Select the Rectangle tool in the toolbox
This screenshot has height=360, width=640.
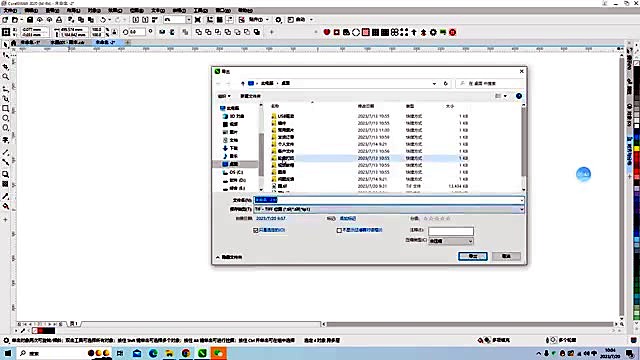(5, 109)
